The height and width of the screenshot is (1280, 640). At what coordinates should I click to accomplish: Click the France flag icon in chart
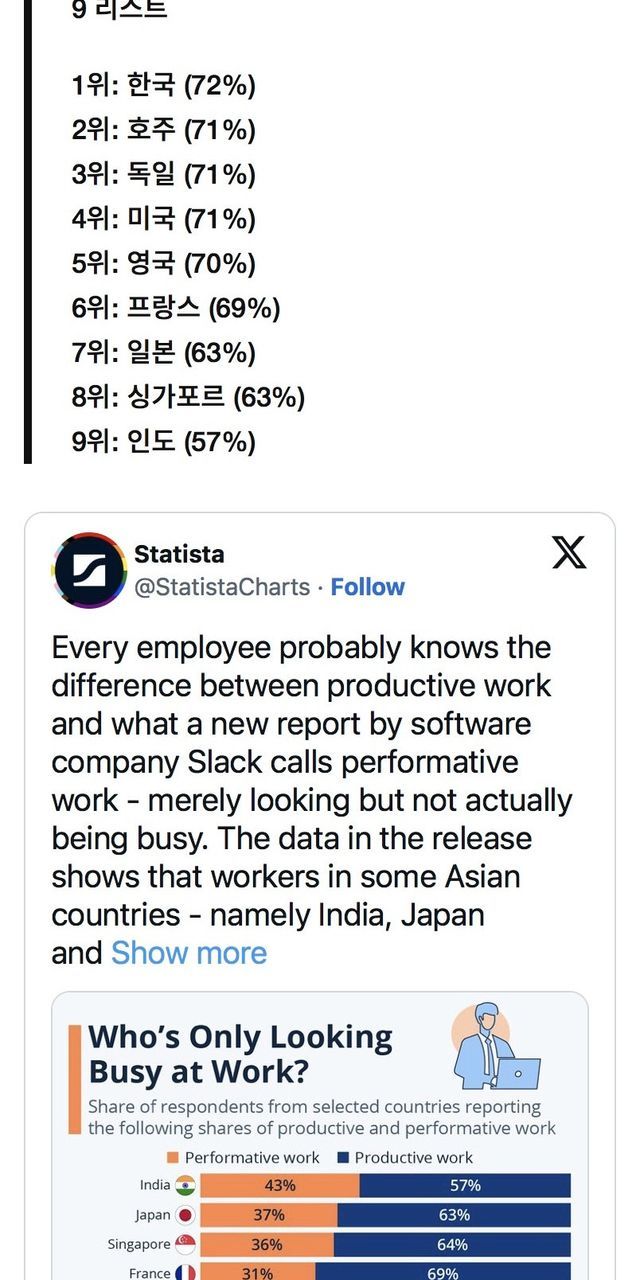pos(185,1273)
